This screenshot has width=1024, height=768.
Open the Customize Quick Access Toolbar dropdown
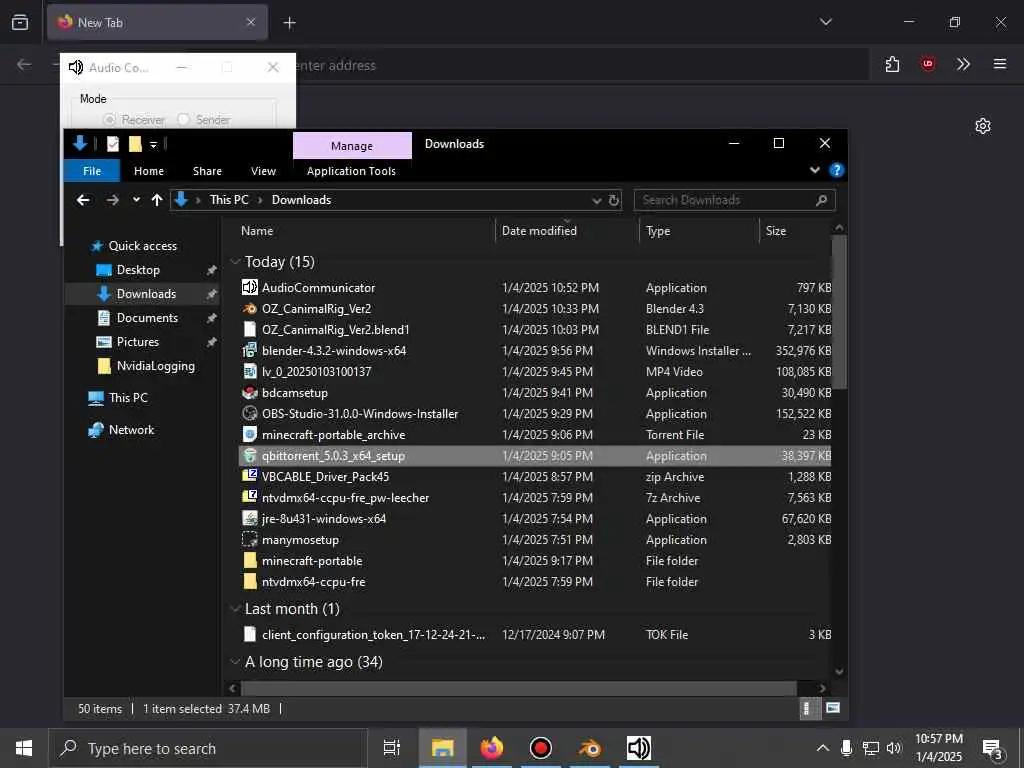click(153, 144)
